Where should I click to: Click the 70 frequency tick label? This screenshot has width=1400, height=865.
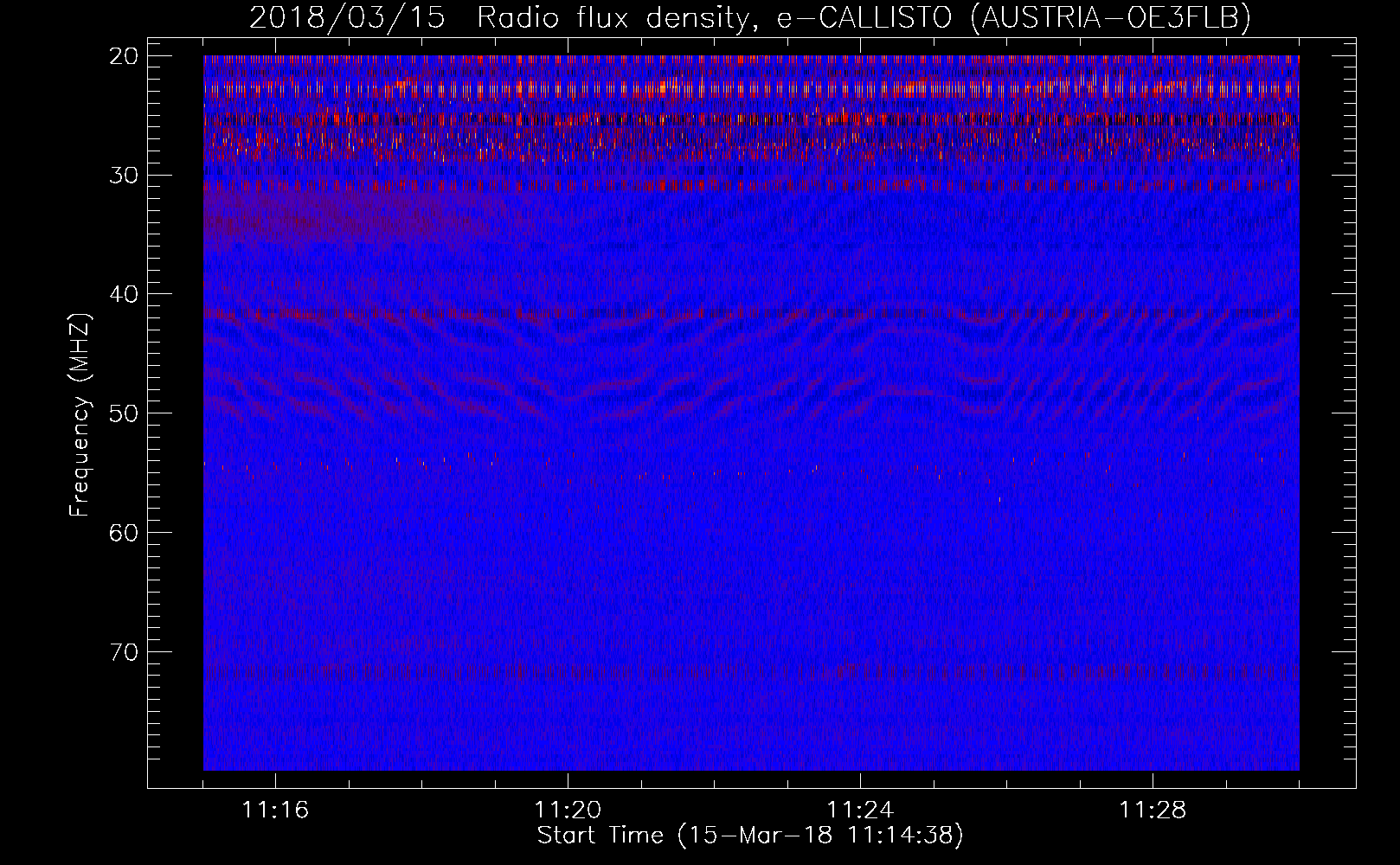click(x=125, y=651)
